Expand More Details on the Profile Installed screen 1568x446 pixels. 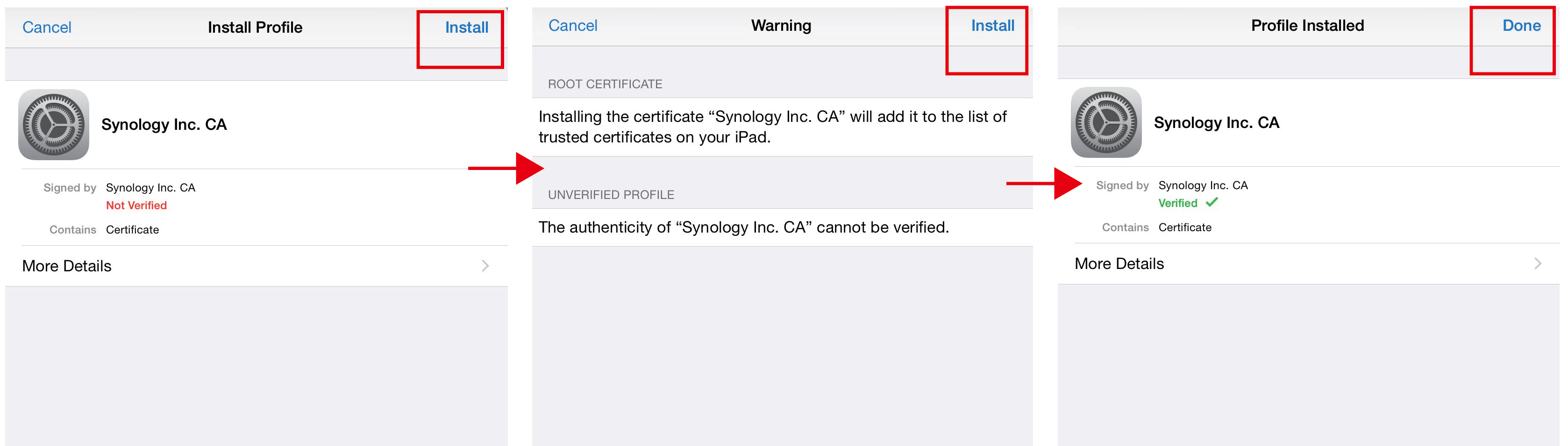tap(1119, 263)
